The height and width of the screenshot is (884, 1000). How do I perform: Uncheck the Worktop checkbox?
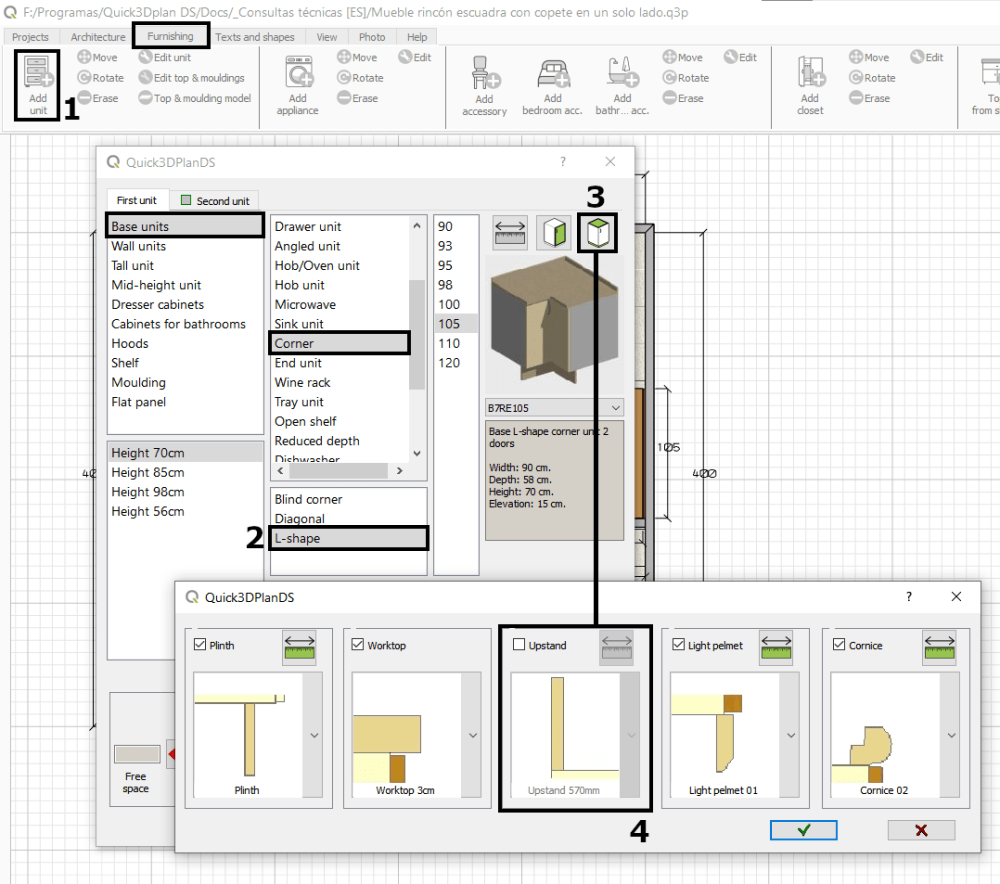click(x=358, y=645)
